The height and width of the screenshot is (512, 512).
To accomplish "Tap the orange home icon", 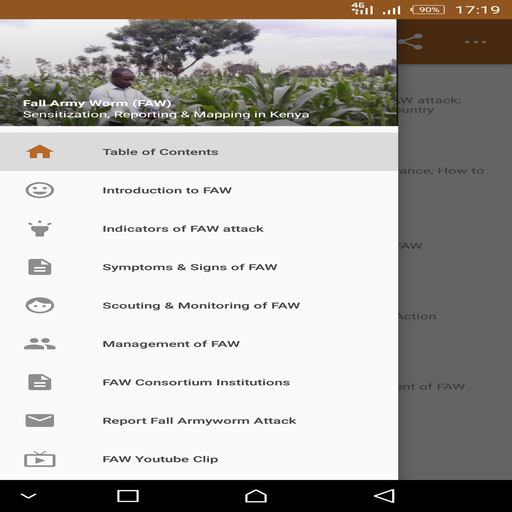I will [40, 152].
